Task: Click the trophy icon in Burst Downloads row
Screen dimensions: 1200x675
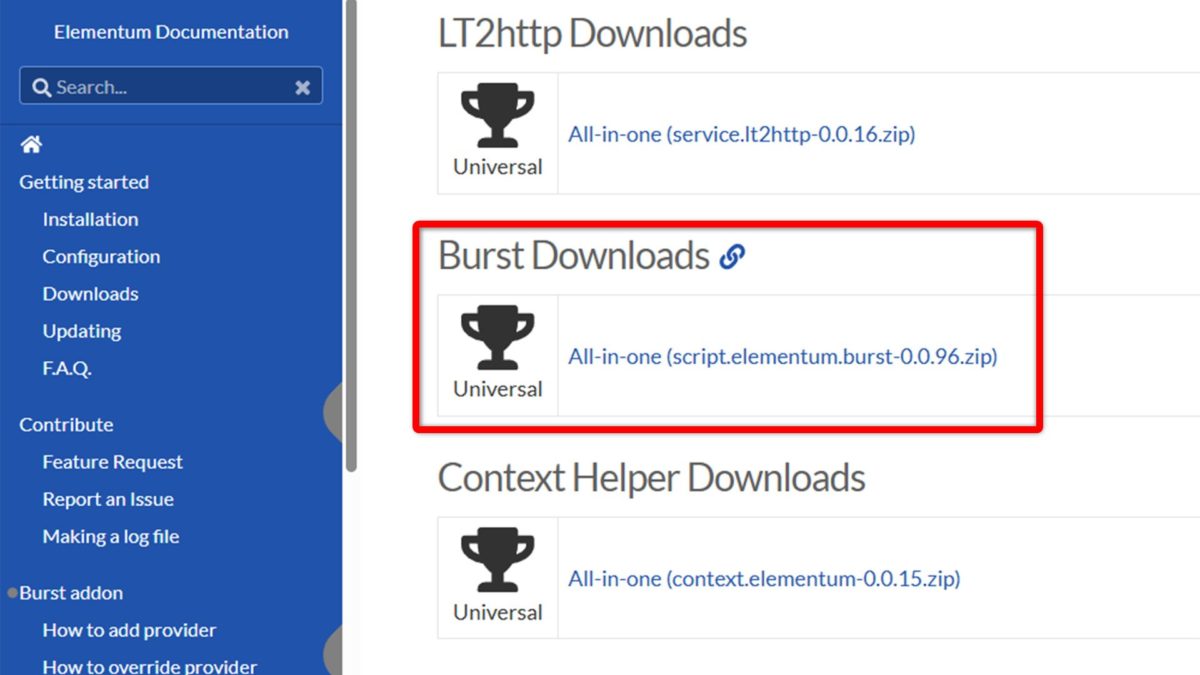Action: coord(497,338)
